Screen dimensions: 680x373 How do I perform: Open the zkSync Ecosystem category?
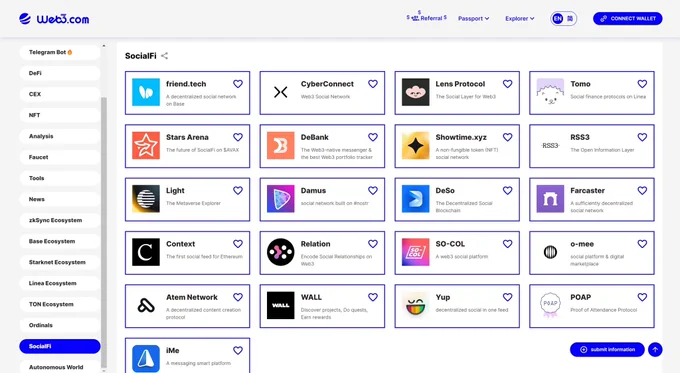click(x=60, y=220)
